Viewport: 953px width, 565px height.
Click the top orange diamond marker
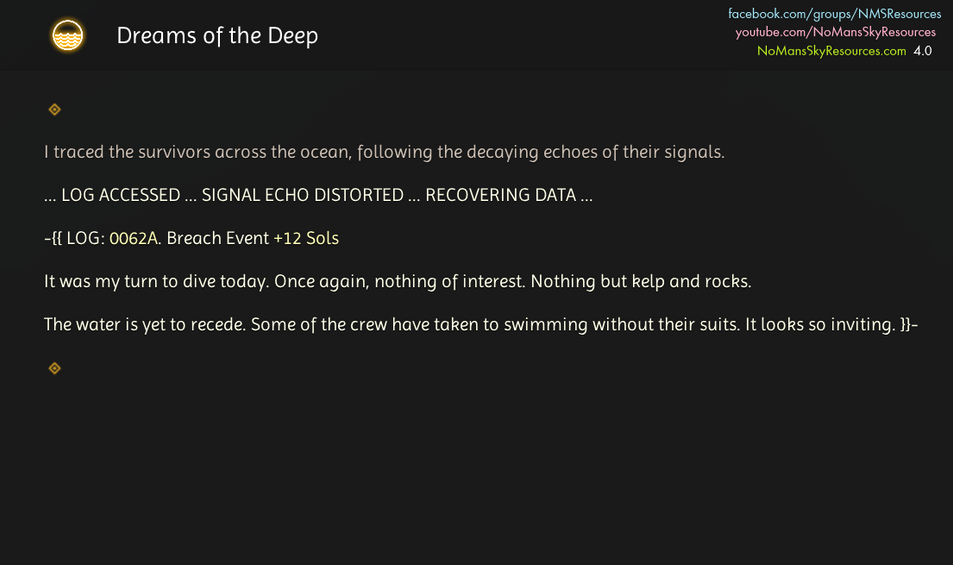[x=55, y=109]
